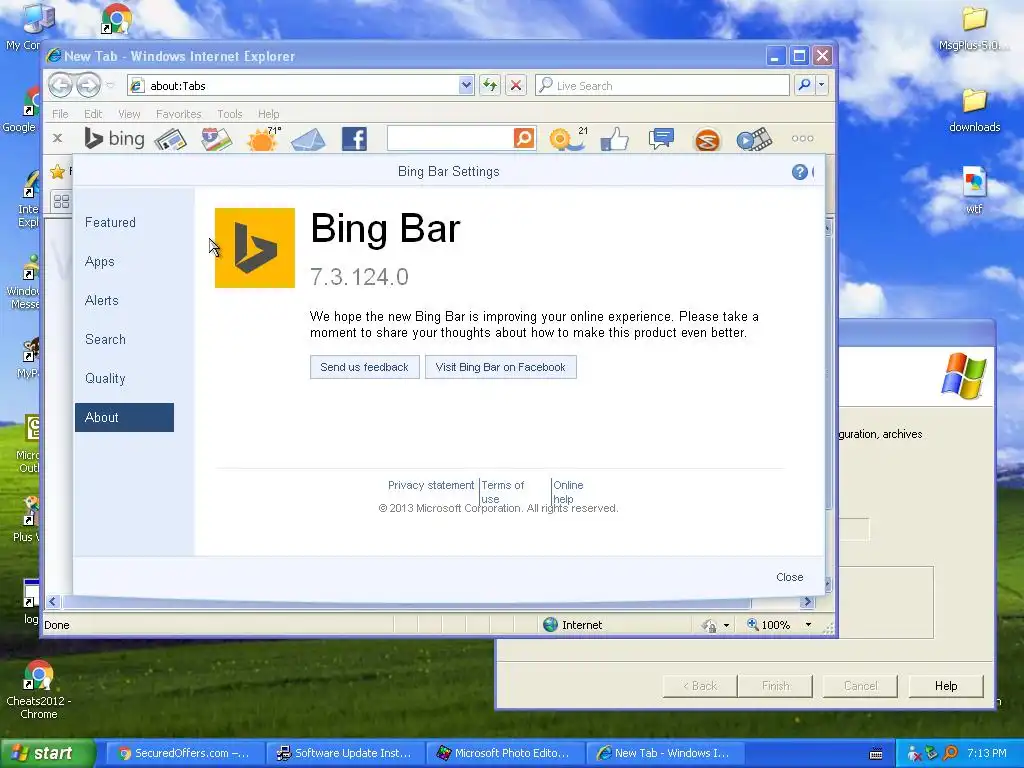The height and width of the screenshot is (768, 1024).
Task: Open the Video film icon in Bing Bar
Action: click(754, 140)
